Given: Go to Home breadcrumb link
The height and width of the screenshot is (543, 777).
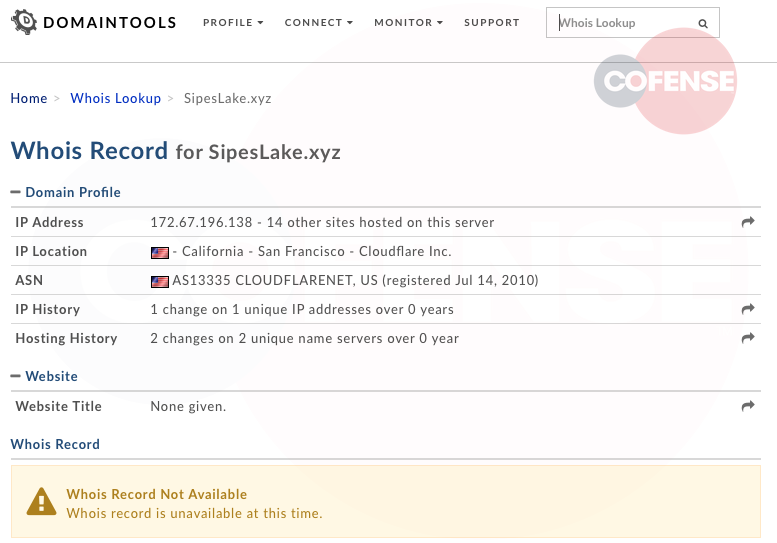Looking at the screenshot, I should (29, 98).
